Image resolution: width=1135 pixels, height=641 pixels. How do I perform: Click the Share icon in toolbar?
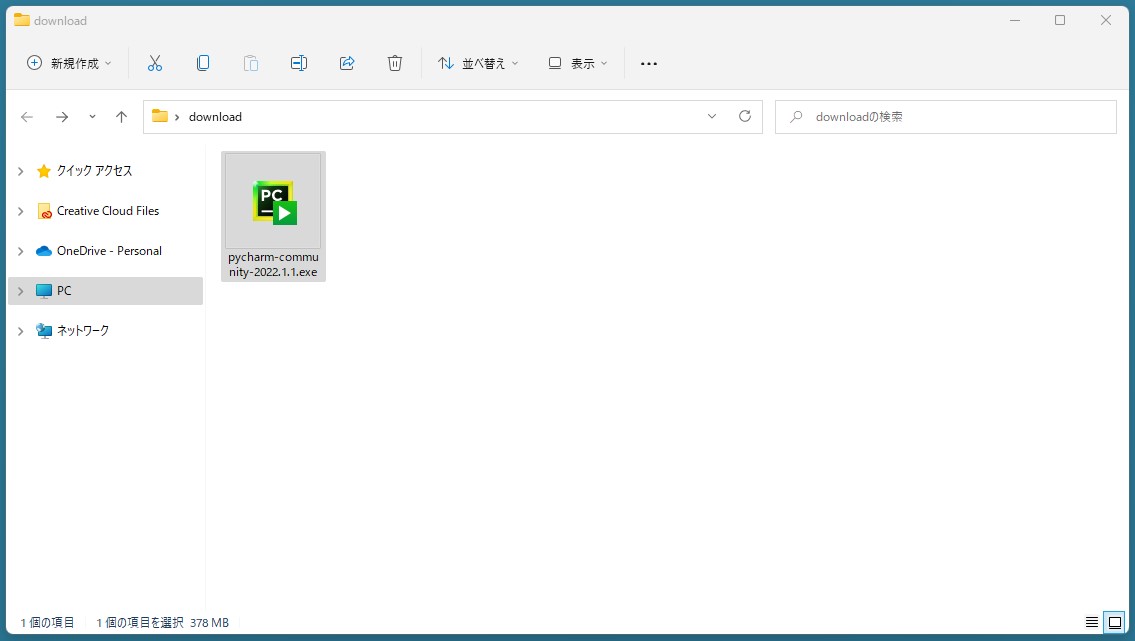click(x=347, y=64)
